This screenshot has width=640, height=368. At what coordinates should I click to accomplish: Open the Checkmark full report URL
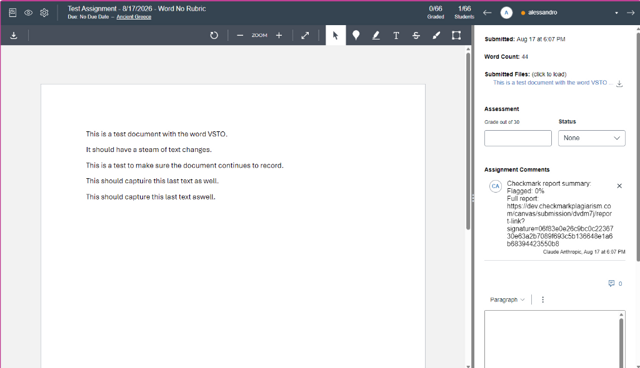(560, 225)
